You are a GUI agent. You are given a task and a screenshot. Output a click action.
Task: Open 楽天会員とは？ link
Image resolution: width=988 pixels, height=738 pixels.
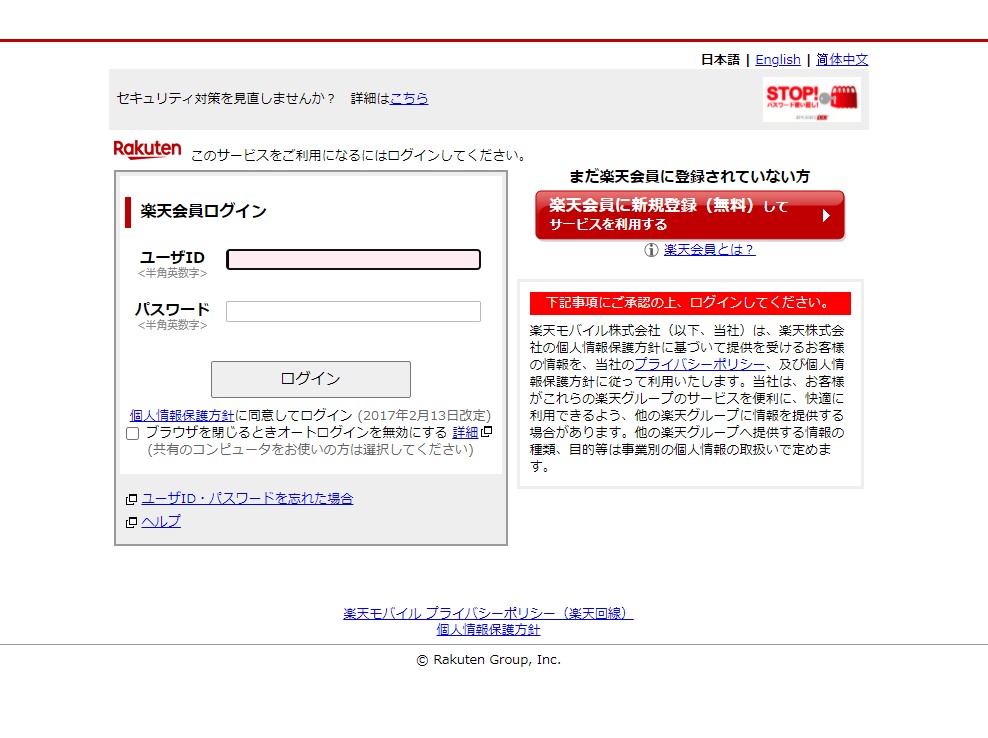point(709,250)
